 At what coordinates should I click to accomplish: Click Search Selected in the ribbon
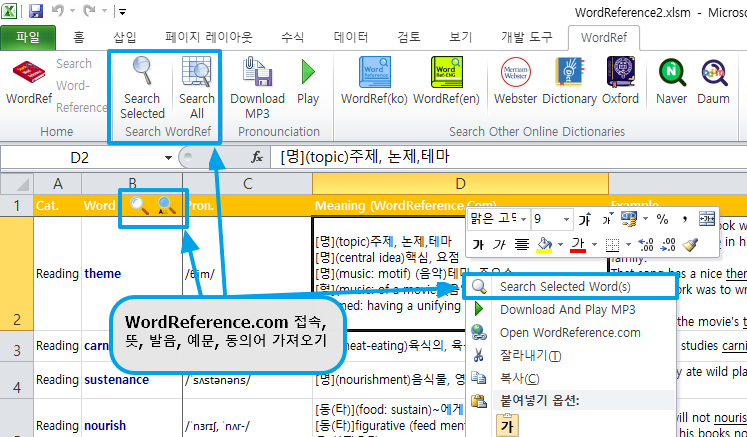(142, 89)
